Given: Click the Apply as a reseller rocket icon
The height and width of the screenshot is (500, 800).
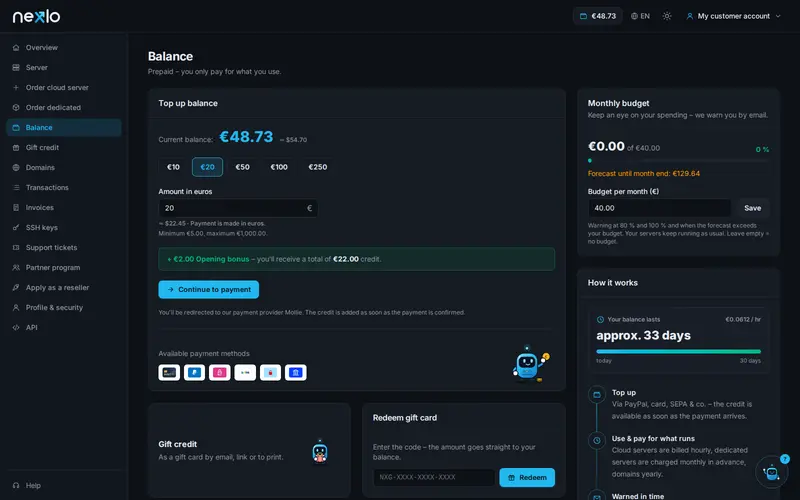Looking at the screenshot, I should 16,287.
